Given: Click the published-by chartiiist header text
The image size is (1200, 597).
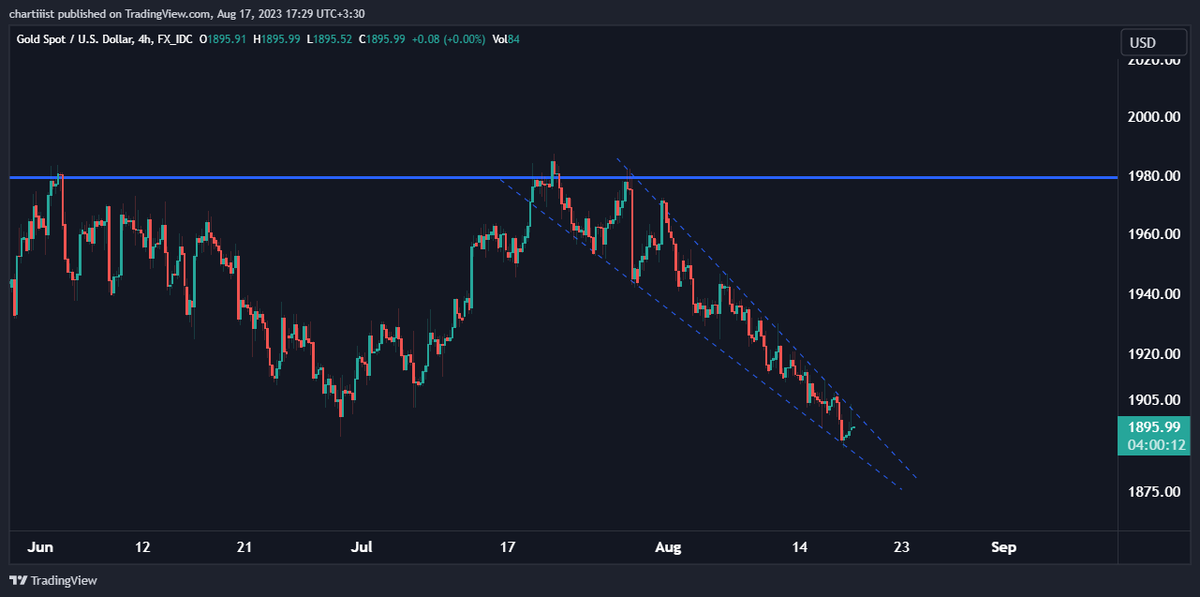Looking at the screenshot, I should click(187, 14).
